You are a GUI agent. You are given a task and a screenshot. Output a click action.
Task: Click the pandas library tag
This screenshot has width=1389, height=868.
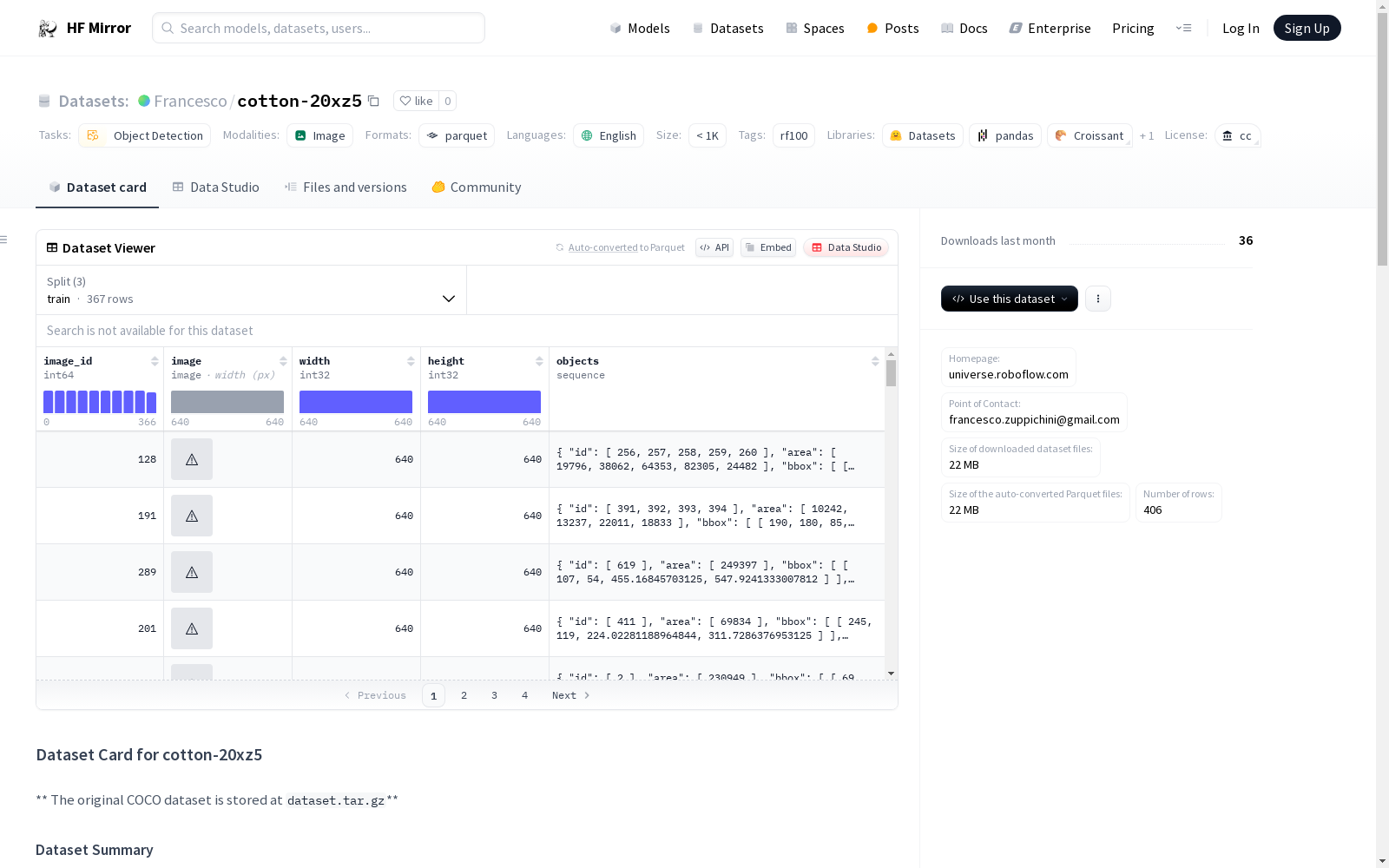pyautogui.click(x=1005, y=135)
